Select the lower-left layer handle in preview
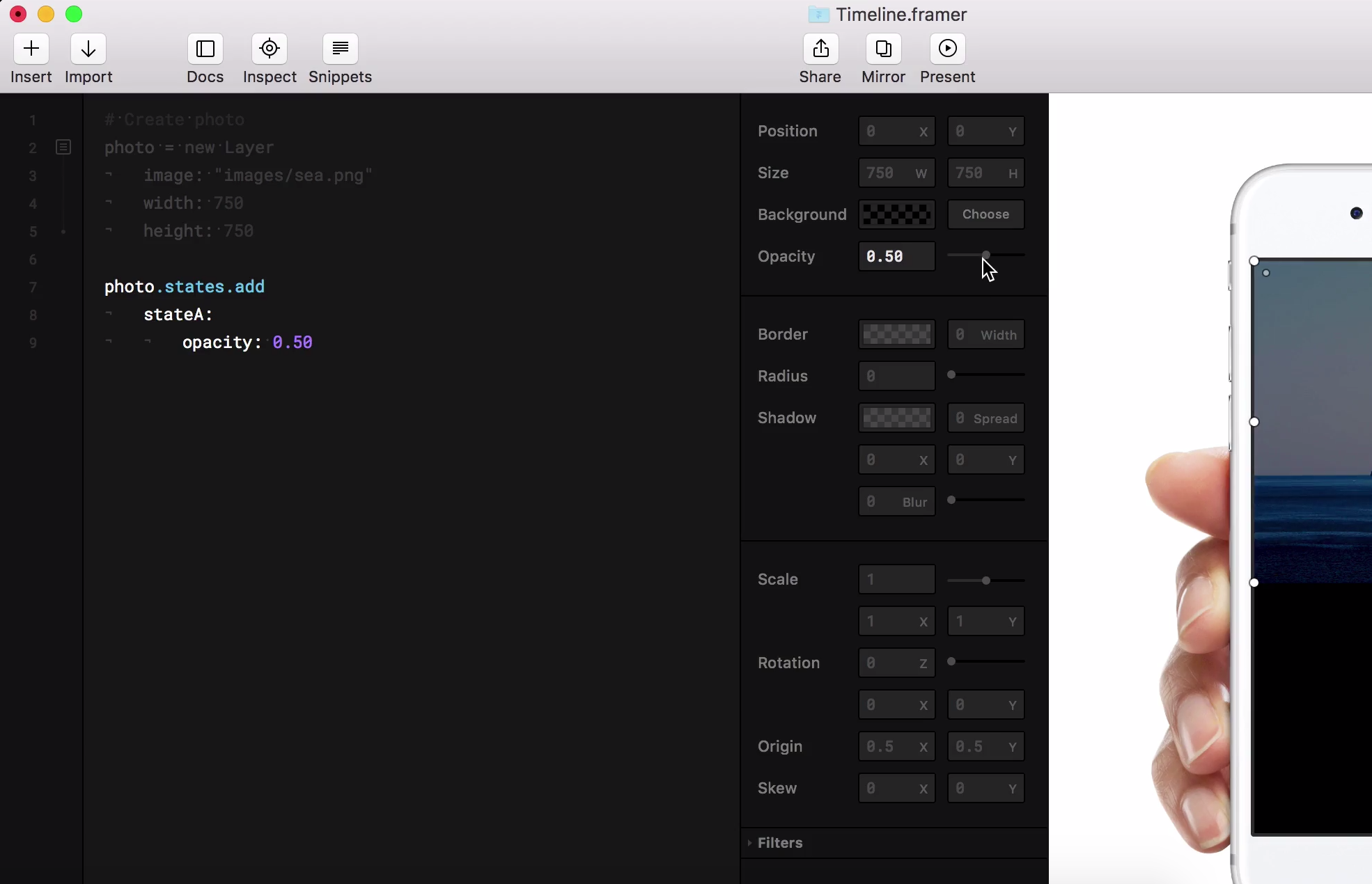 (x=1254, y=583)
